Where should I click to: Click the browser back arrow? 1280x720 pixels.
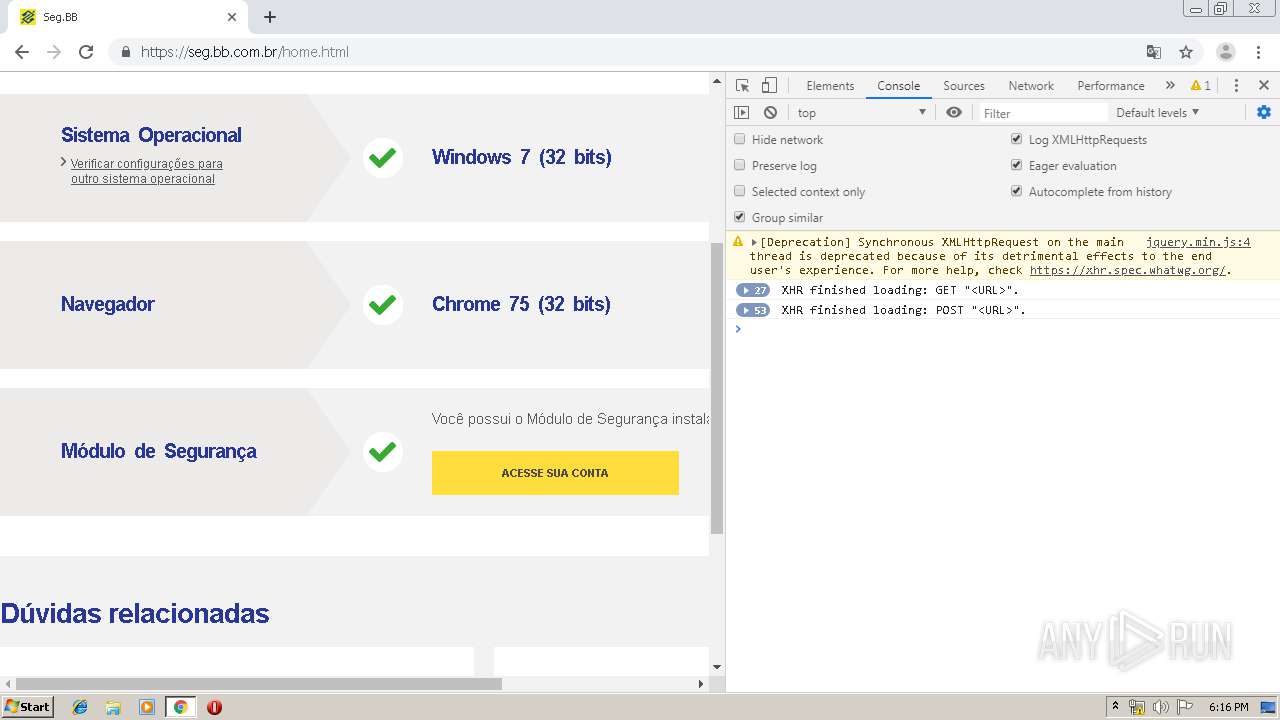22,52
